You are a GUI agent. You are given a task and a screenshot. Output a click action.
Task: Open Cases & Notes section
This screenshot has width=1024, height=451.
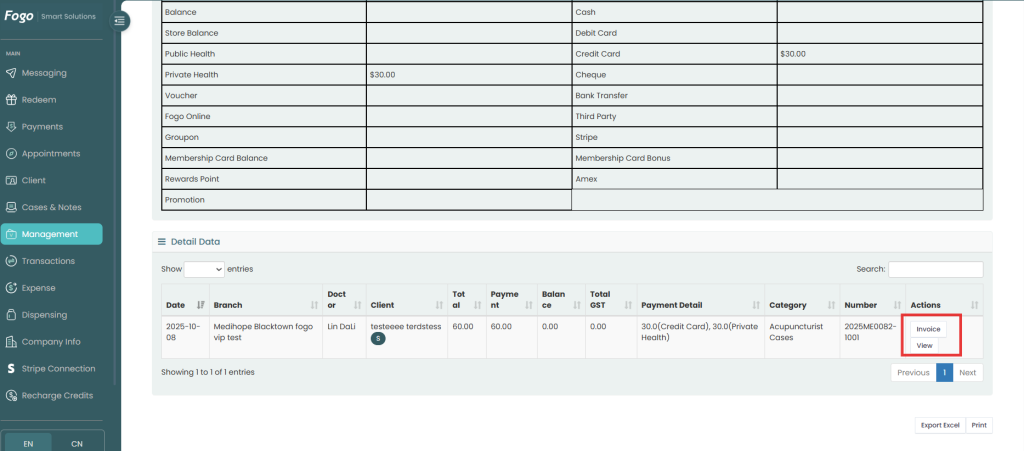51,207
